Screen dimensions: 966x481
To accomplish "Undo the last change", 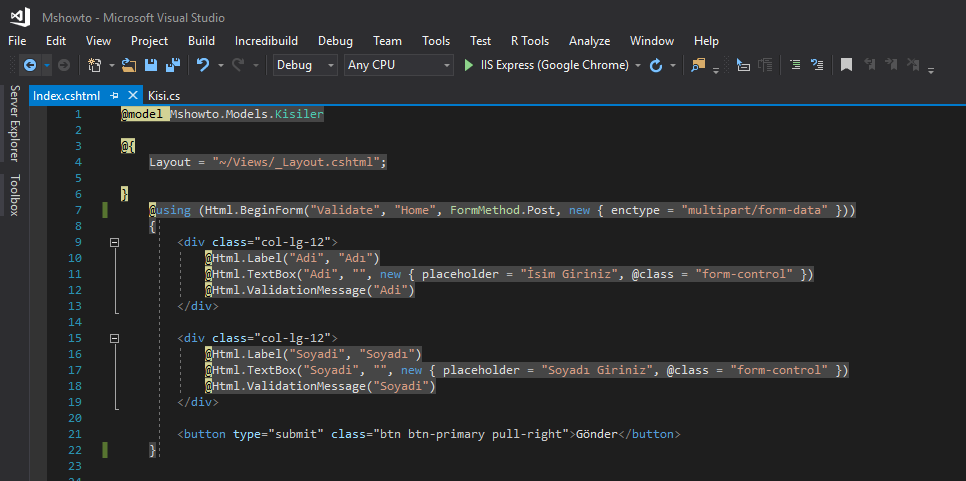I will [x=203, y=65].
